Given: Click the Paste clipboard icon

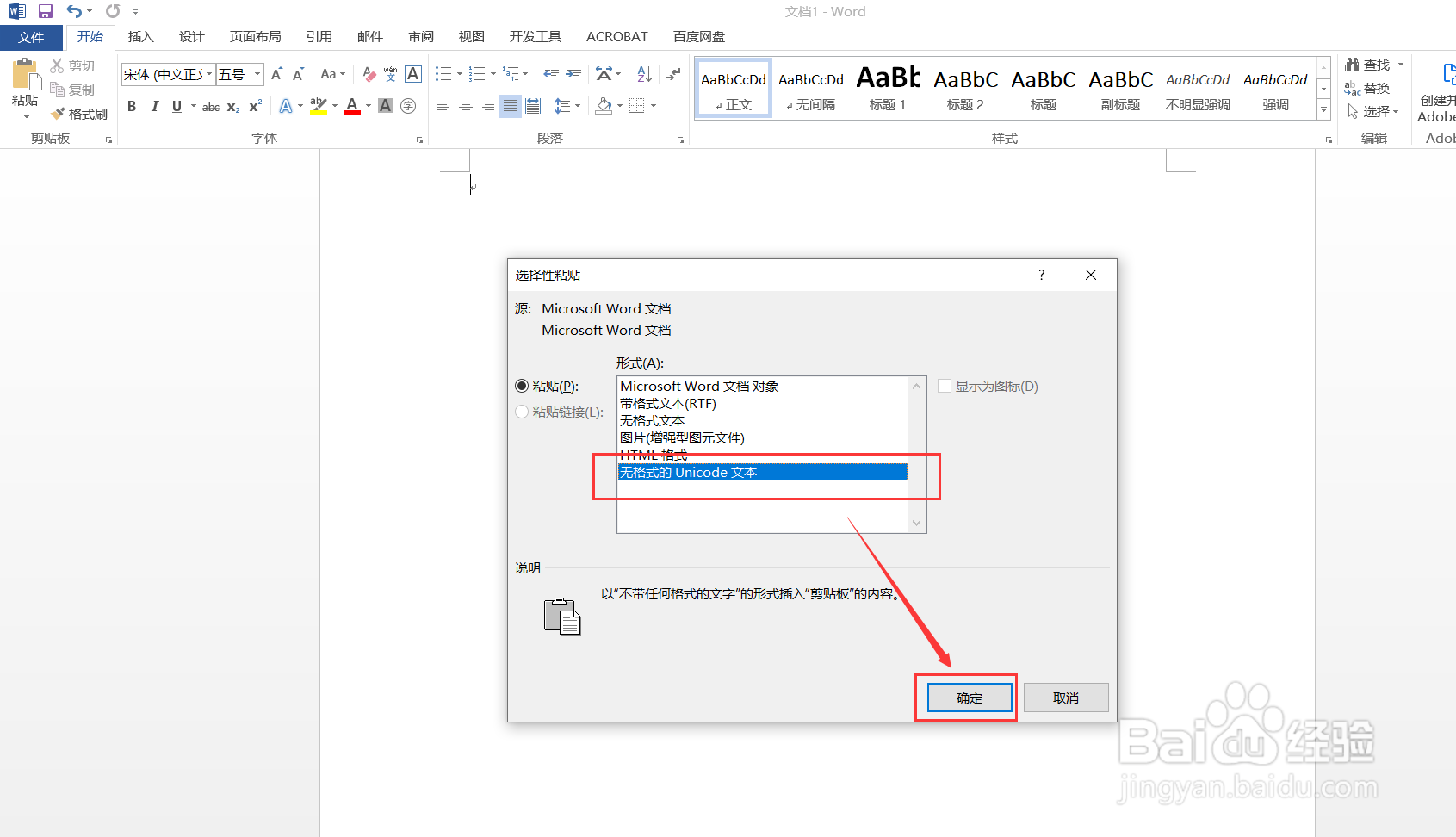Looking at the screenshot, I should [26, 76].
